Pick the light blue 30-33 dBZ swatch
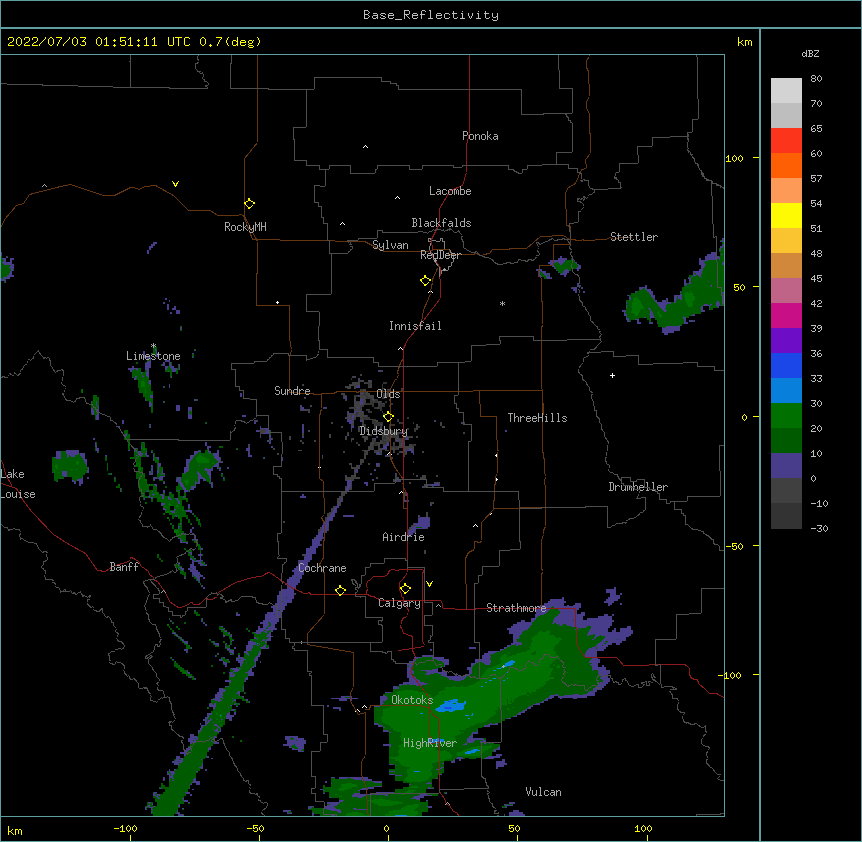This screenshot has height=842, width=862. [x=786, y=391]
